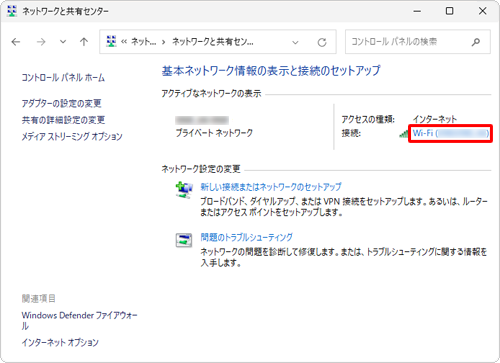Image resolution: width=500 pixels, height=363 pixels.
Task: Click the network icon in the address bar
Action: coord(111,42)
